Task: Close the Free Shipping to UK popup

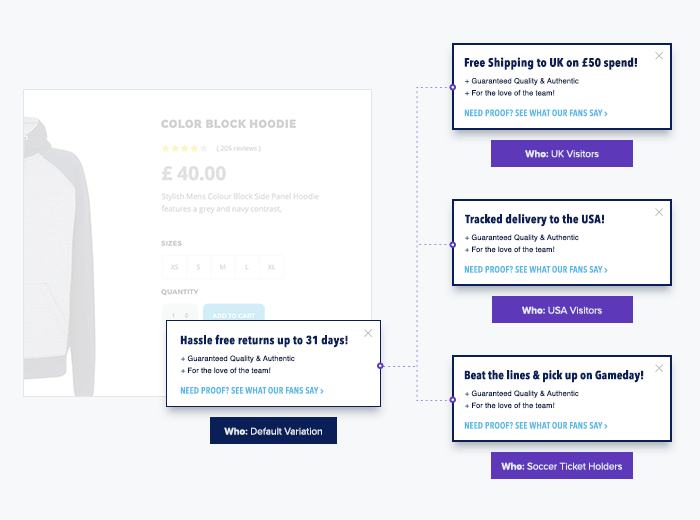Action: pyautogui.click(x=659, y=56)
